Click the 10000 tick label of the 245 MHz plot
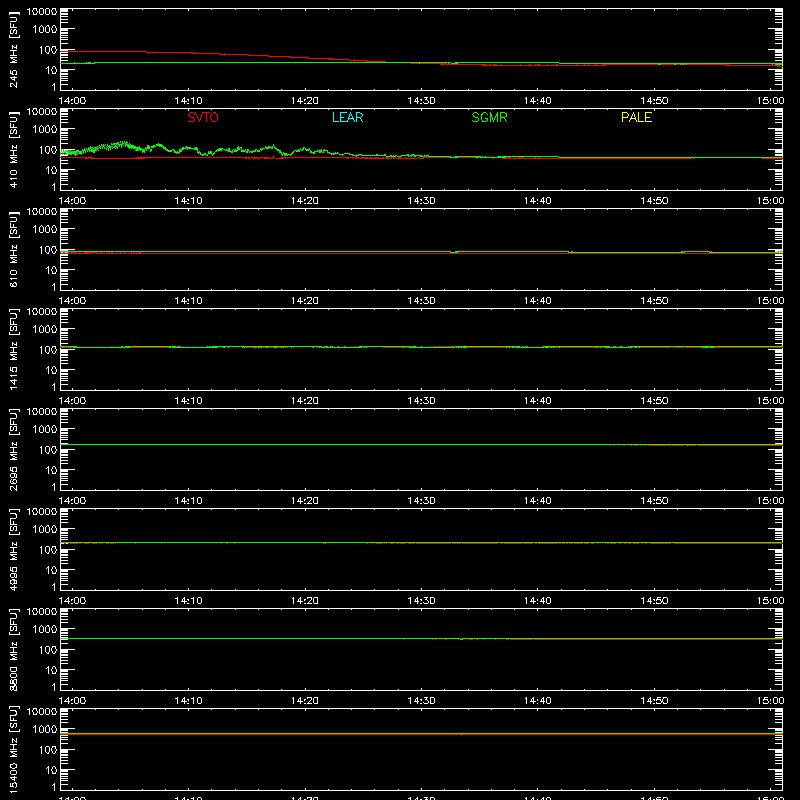 pos(42,12)
